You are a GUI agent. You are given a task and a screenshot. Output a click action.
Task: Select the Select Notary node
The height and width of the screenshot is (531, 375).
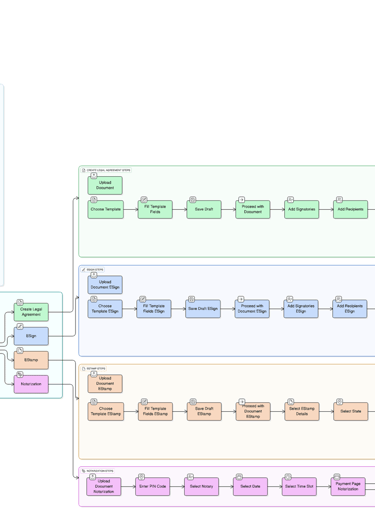coord(201,487)
